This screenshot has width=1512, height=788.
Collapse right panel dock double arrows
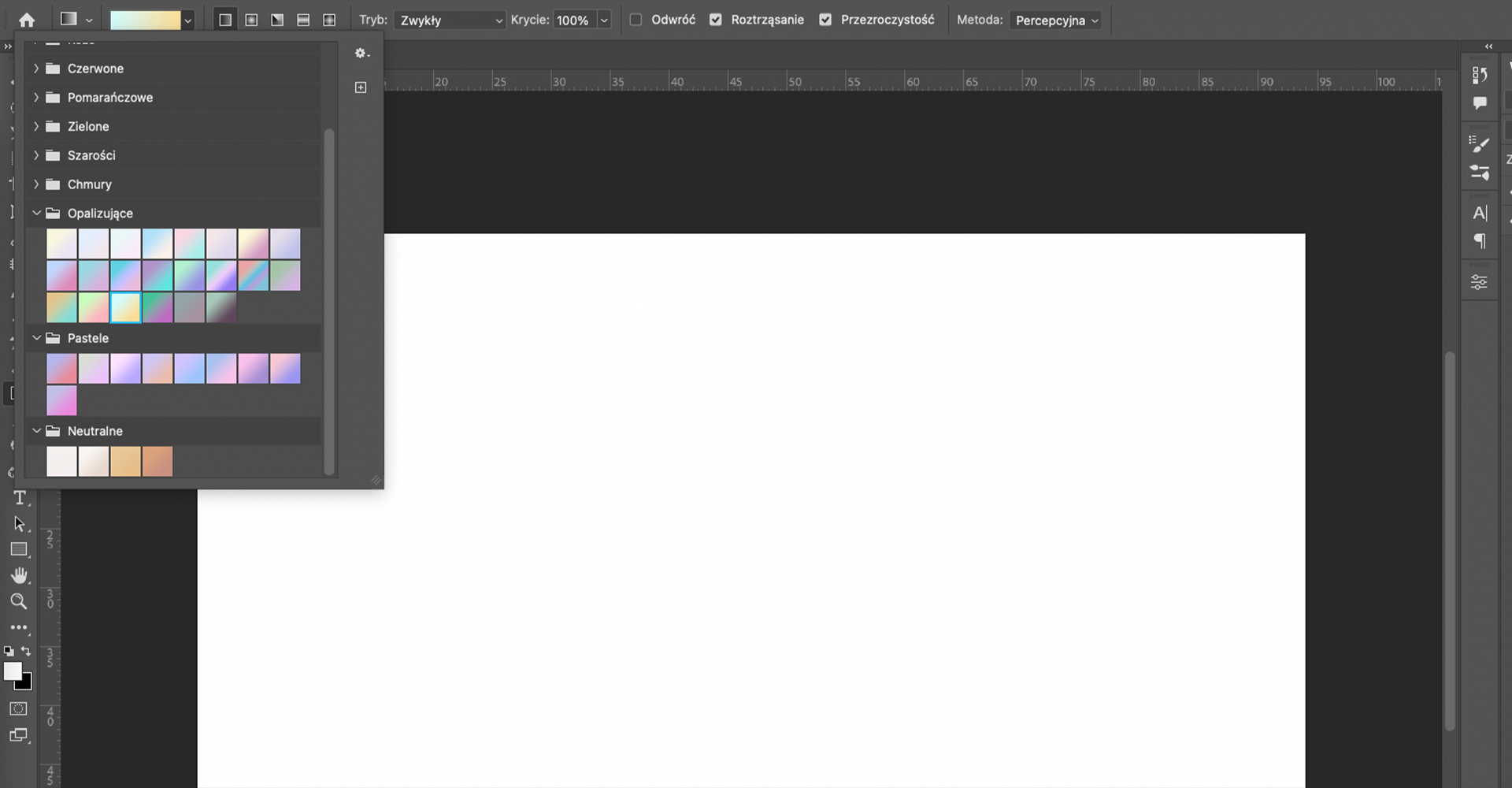pyautogui.click(x=1488, y=46)
